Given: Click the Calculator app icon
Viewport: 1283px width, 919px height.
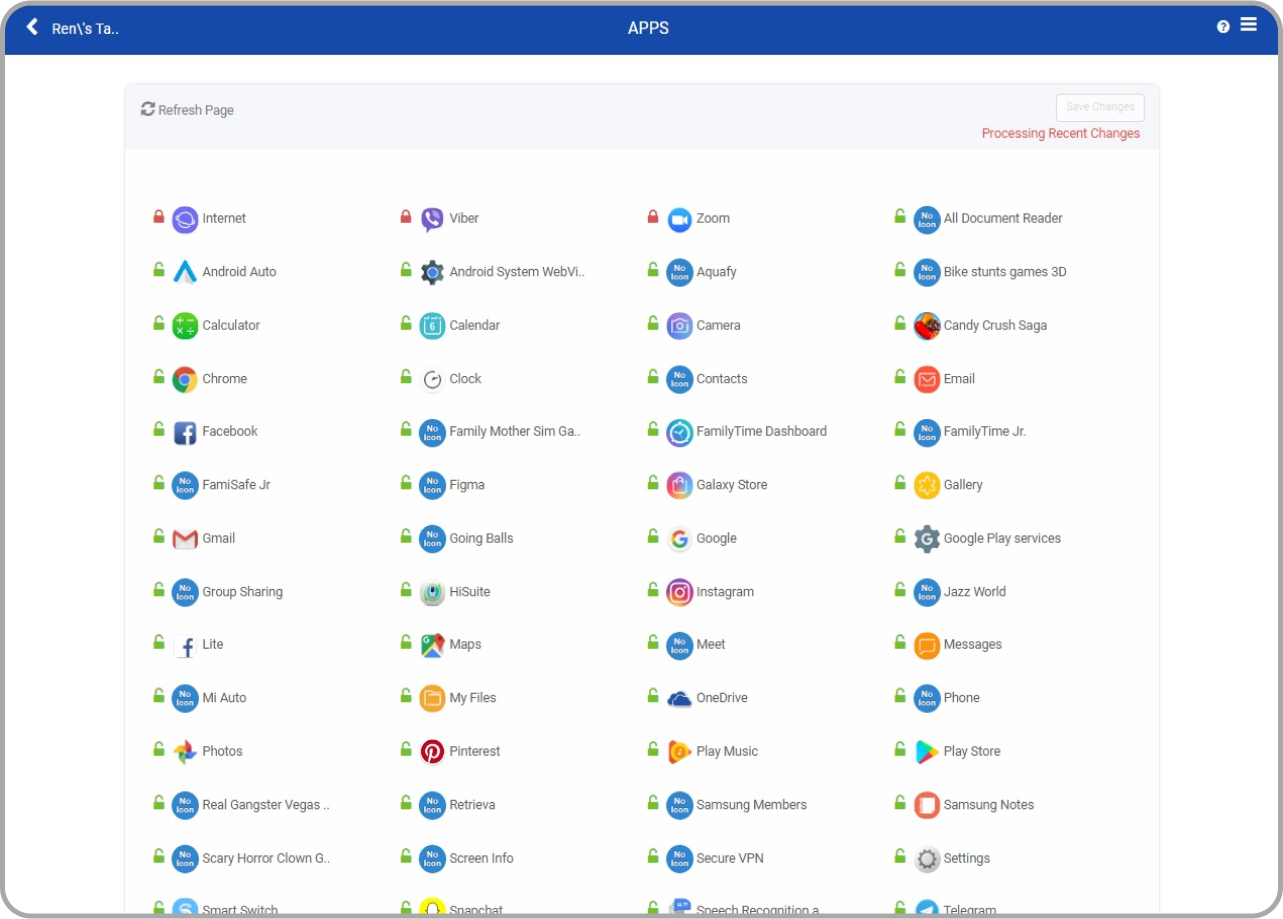Looking at the screenshot, I should click(x=185, y=326).
